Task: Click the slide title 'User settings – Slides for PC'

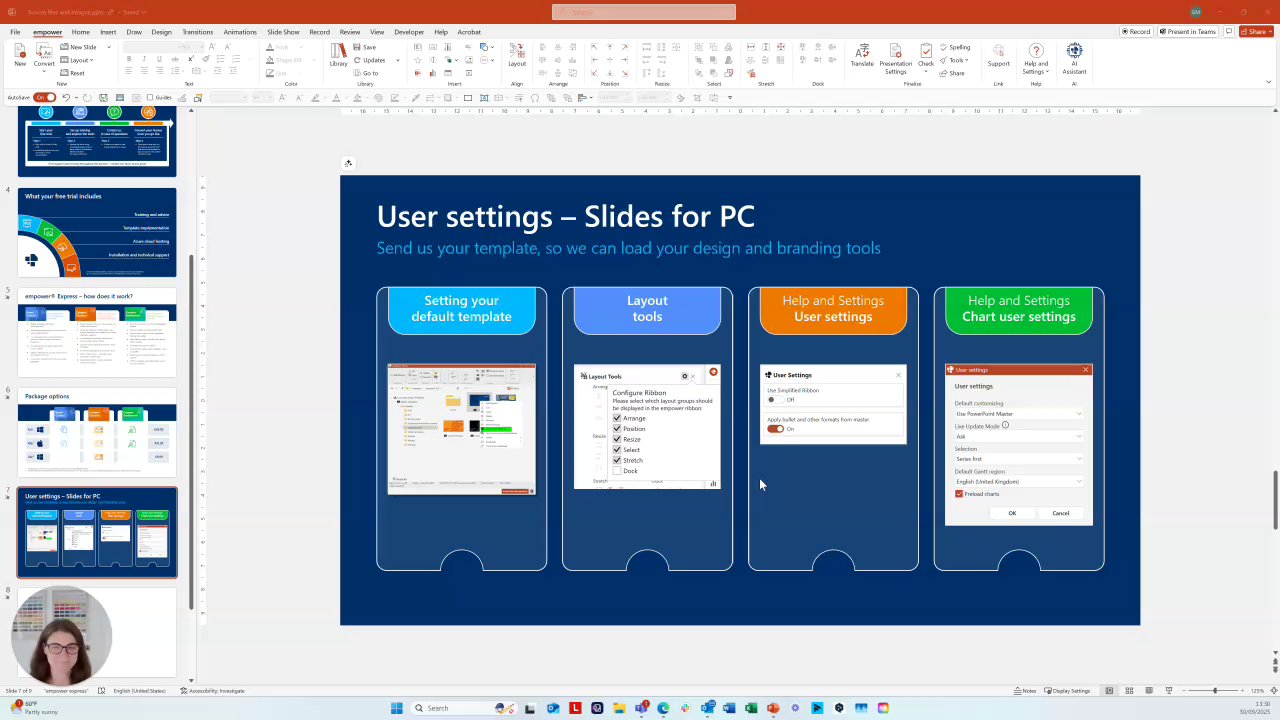Action: (565, 216)
